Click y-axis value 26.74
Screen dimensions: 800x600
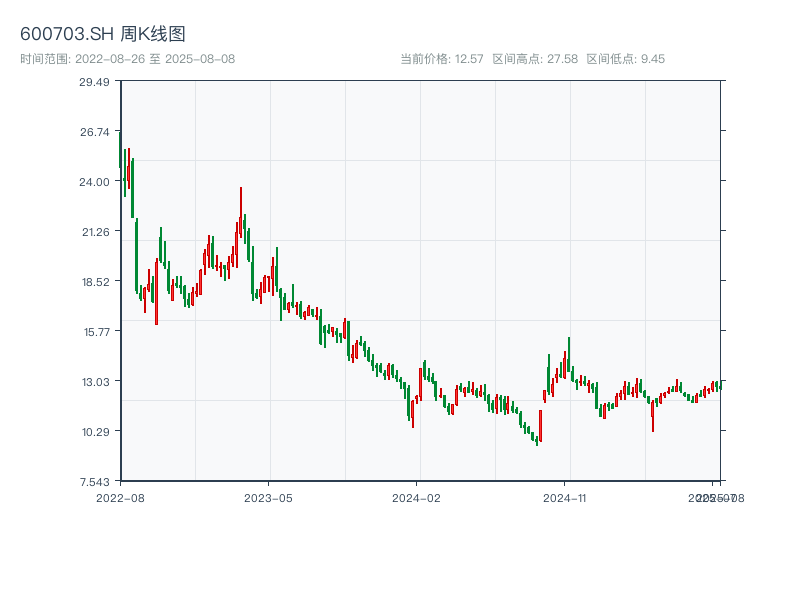pos(94,132)
